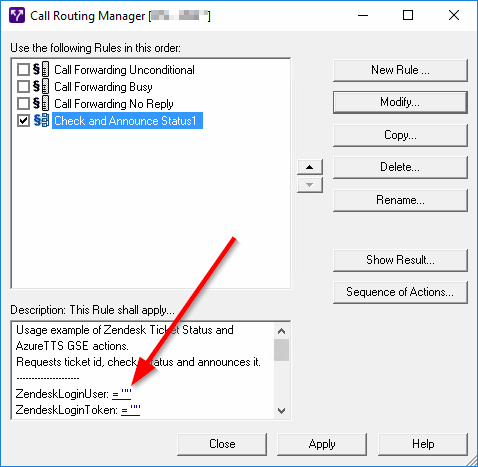Tick the Call Forwarding No Reply checkbox
Image resolution: width=478 pixels, height=467 pixels.
[23, 104]
